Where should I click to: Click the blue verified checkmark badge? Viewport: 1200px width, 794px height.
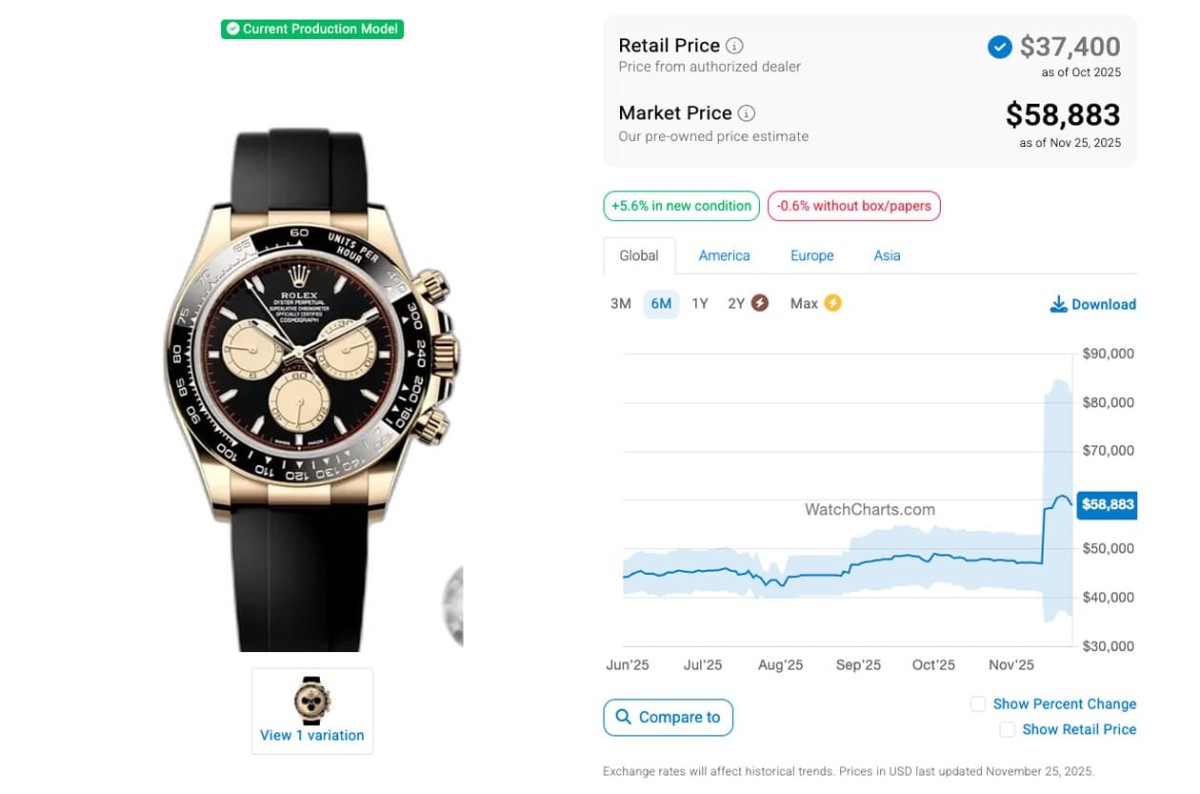tap(999, 47)
